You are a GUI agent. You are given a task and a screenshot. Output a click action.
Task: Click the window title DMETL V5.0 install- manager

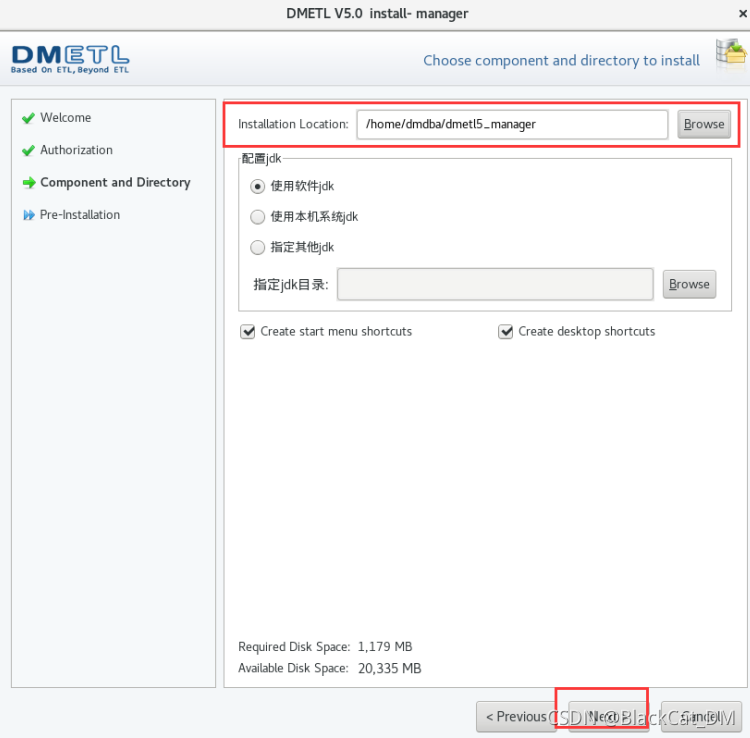pos(377,13)
